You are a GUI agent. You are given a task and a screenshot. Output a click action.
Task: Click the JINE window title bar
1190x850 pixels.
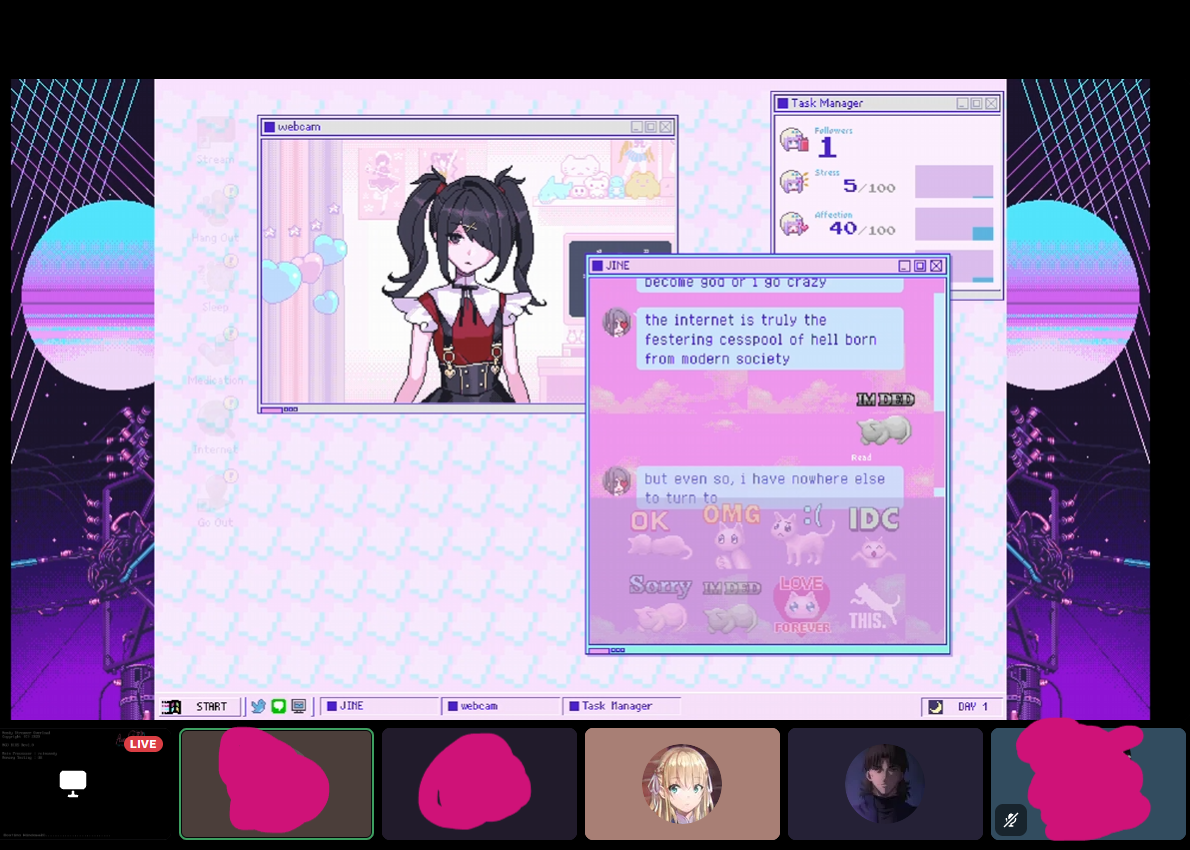[768, 266]
